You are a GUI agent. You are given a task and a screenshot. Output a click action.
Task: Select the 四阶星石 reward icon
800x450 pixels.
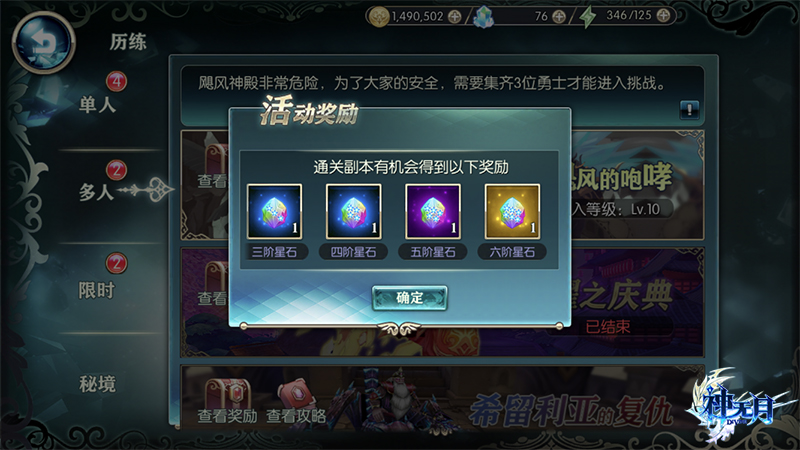(354, 212)
